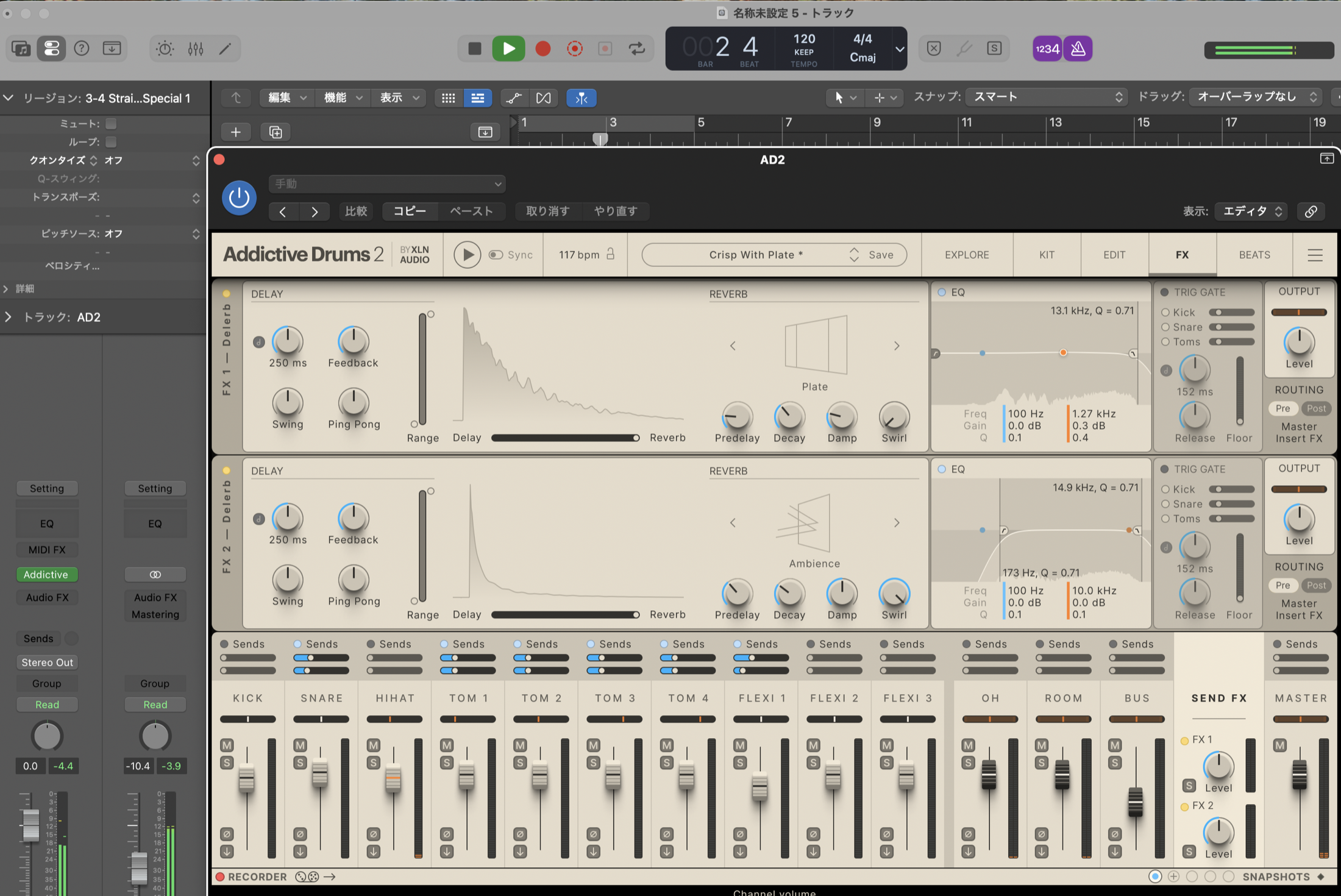This screenshot has height=896, width=1341.
Task: Click the duplicate track icon
Action: coord(276,132)
